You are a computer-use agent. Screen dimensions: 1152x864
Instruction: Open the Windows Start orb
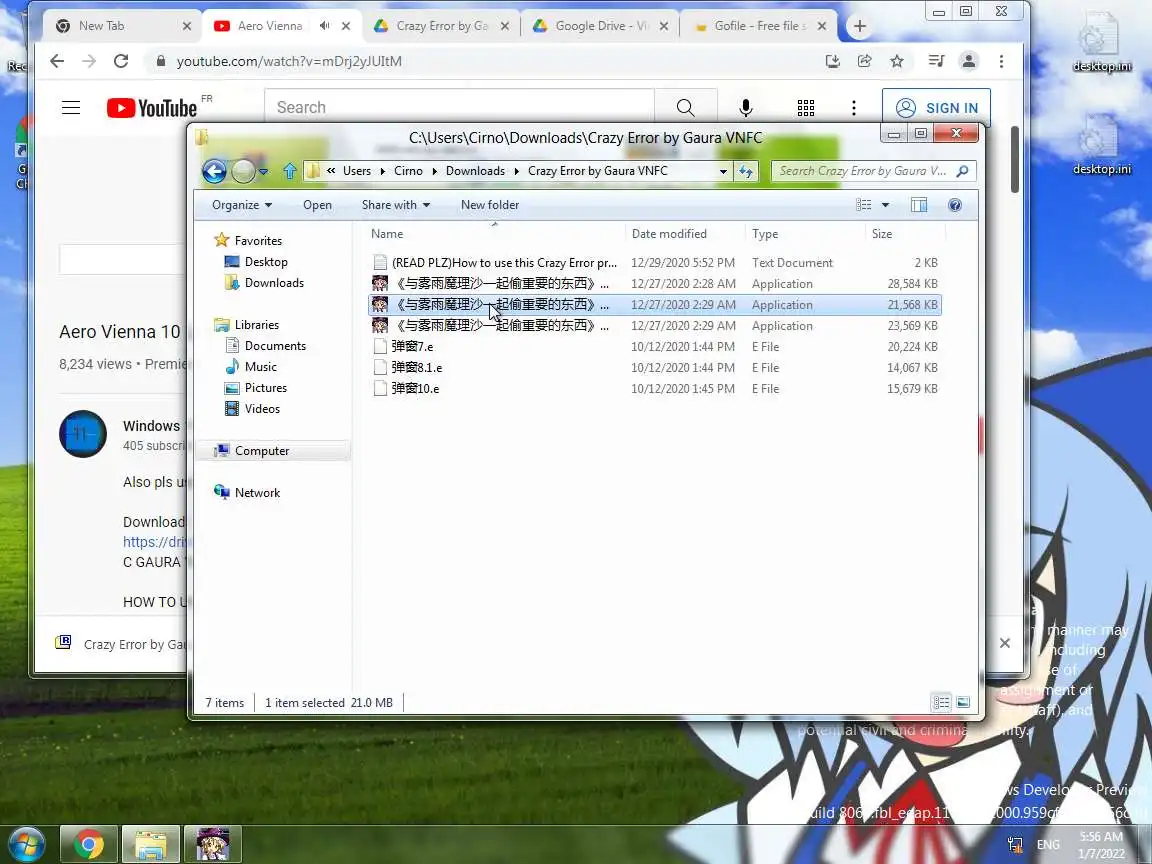[27, 844]
